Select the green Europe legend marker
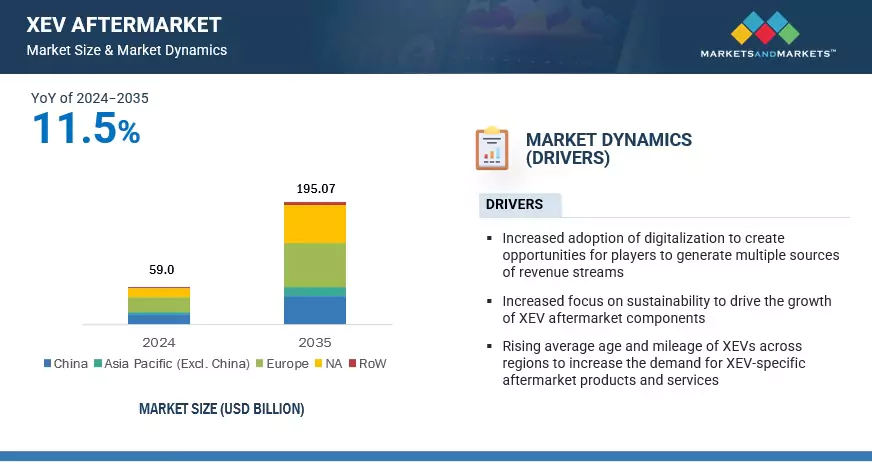 tap(261, 364)
